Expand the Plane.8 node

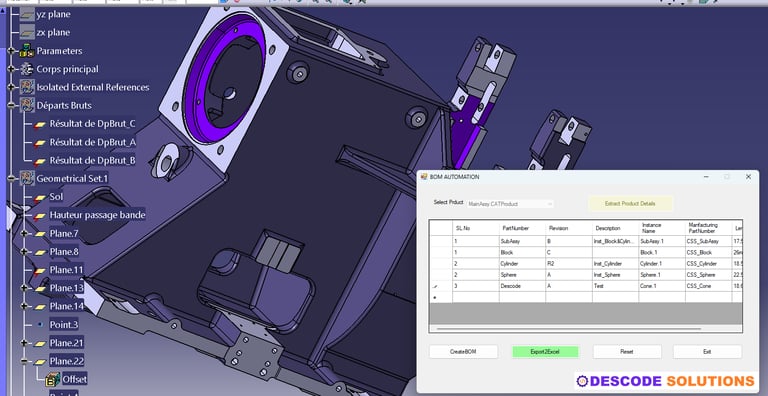(x=24, y=252)
